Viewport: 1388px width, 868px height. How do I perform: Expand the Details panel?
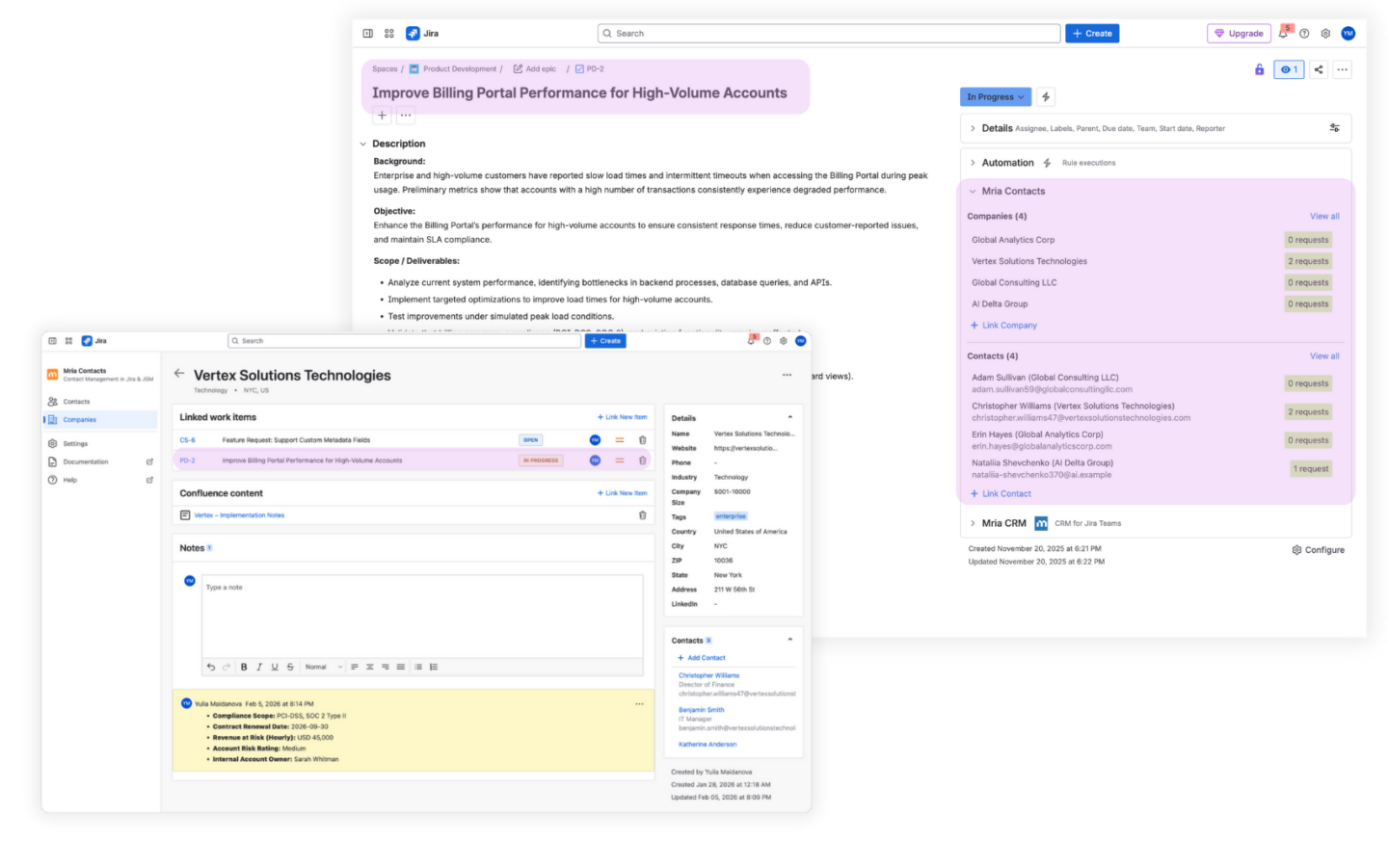click(x=973, y=127)
